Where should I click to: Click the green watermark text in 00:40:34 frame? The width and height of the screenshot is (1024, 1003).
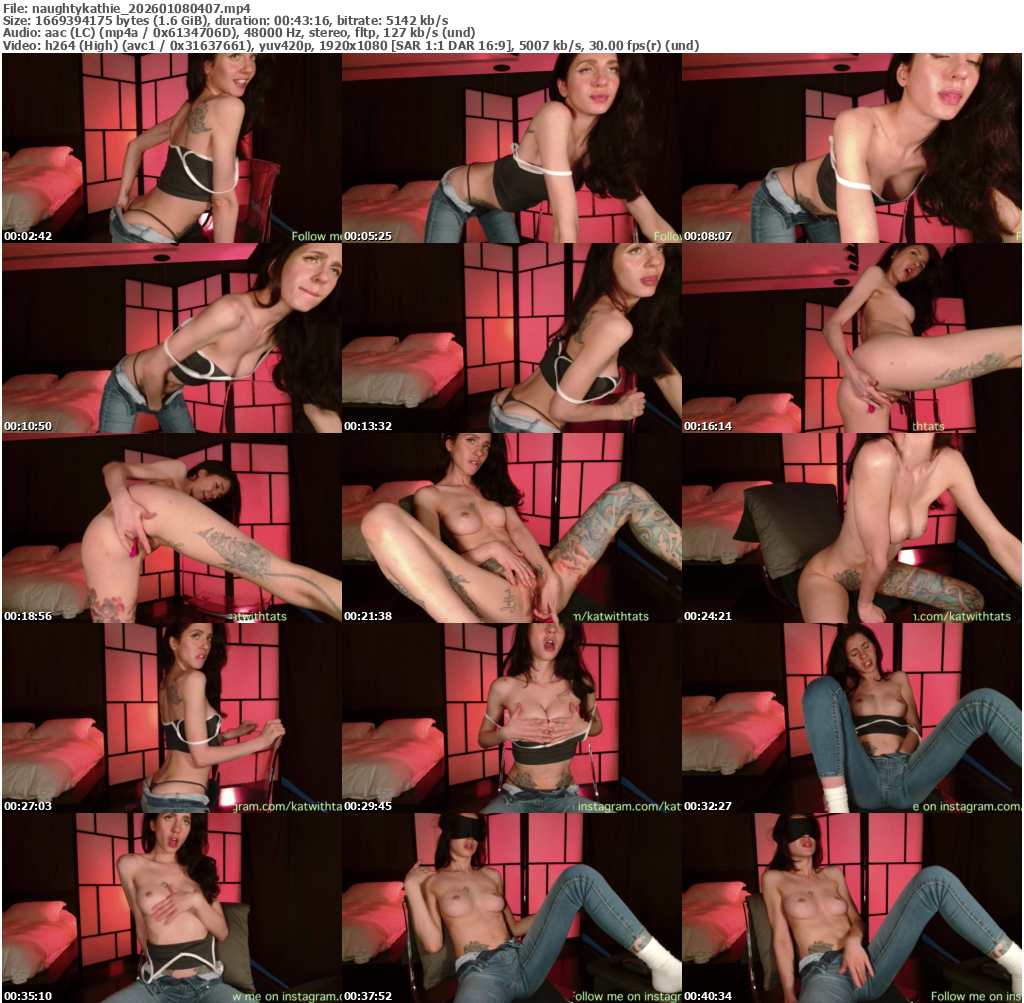(975, 996)
